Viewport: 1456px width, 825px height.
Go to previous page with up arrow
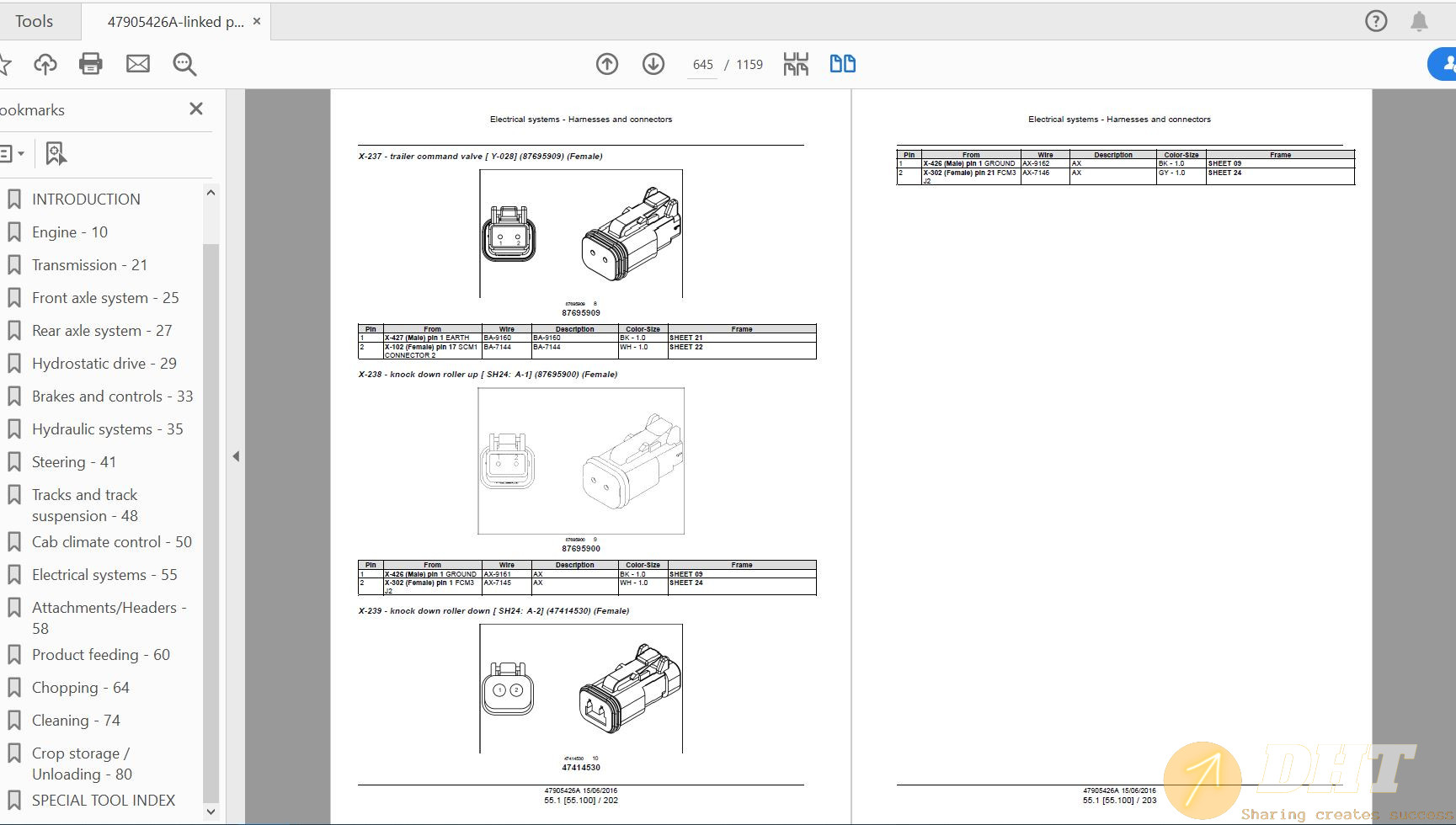(x=607, y=64)
